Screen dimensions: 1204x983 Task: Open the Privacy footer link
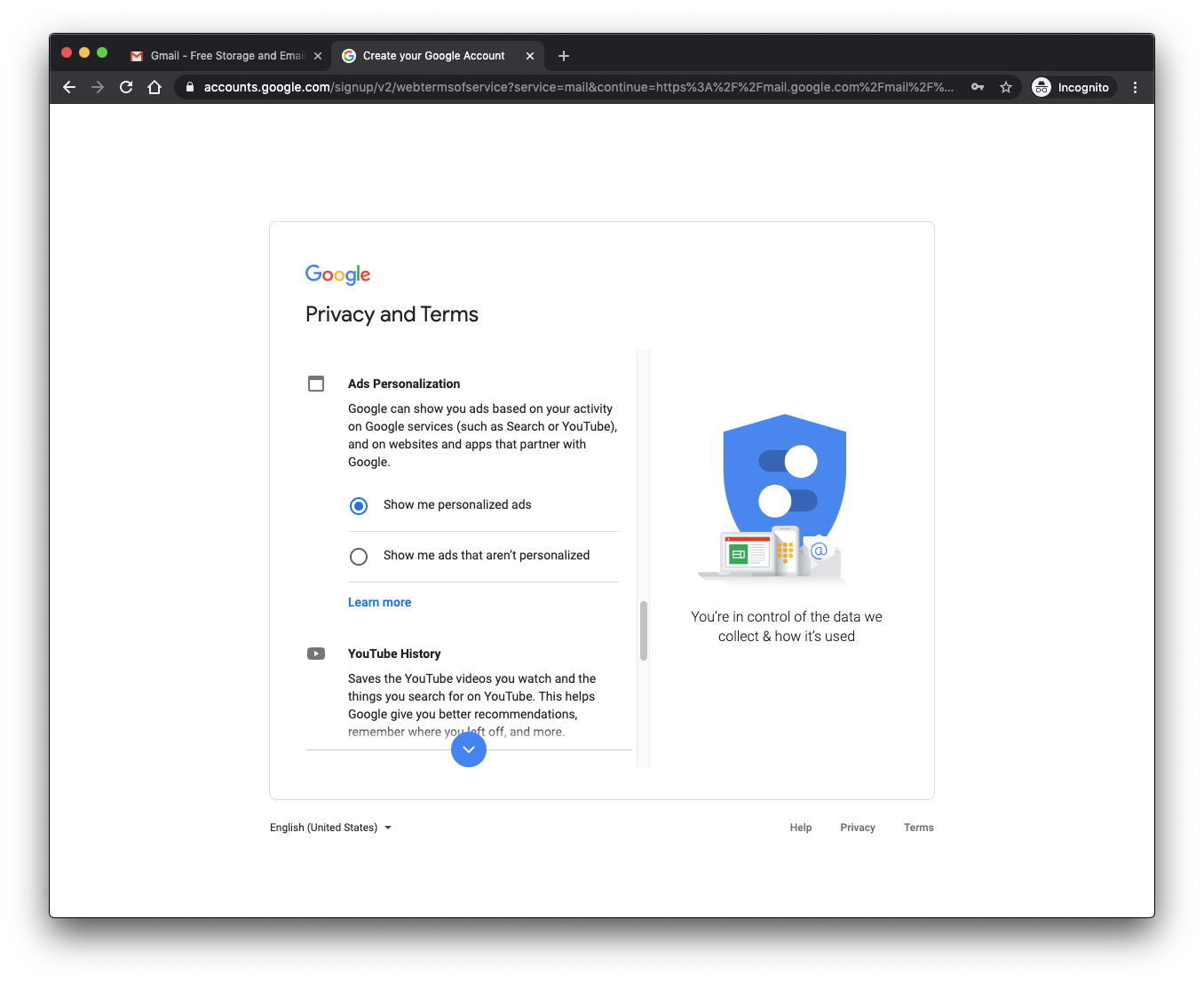click(858, 828)
